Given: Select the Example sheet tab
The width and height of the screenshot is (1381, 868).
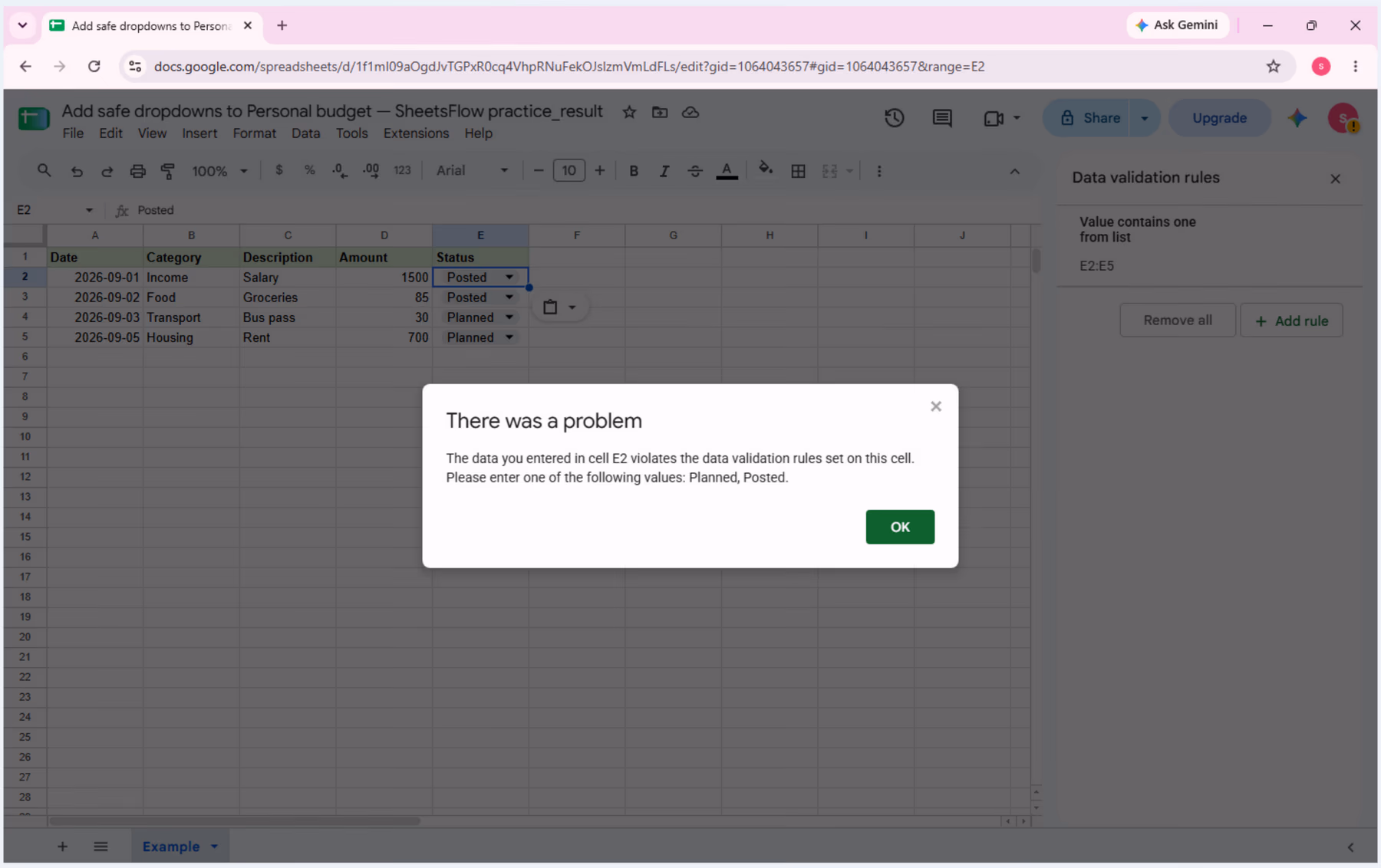Looking at the screenshot, I should click(x=171, y=847).
